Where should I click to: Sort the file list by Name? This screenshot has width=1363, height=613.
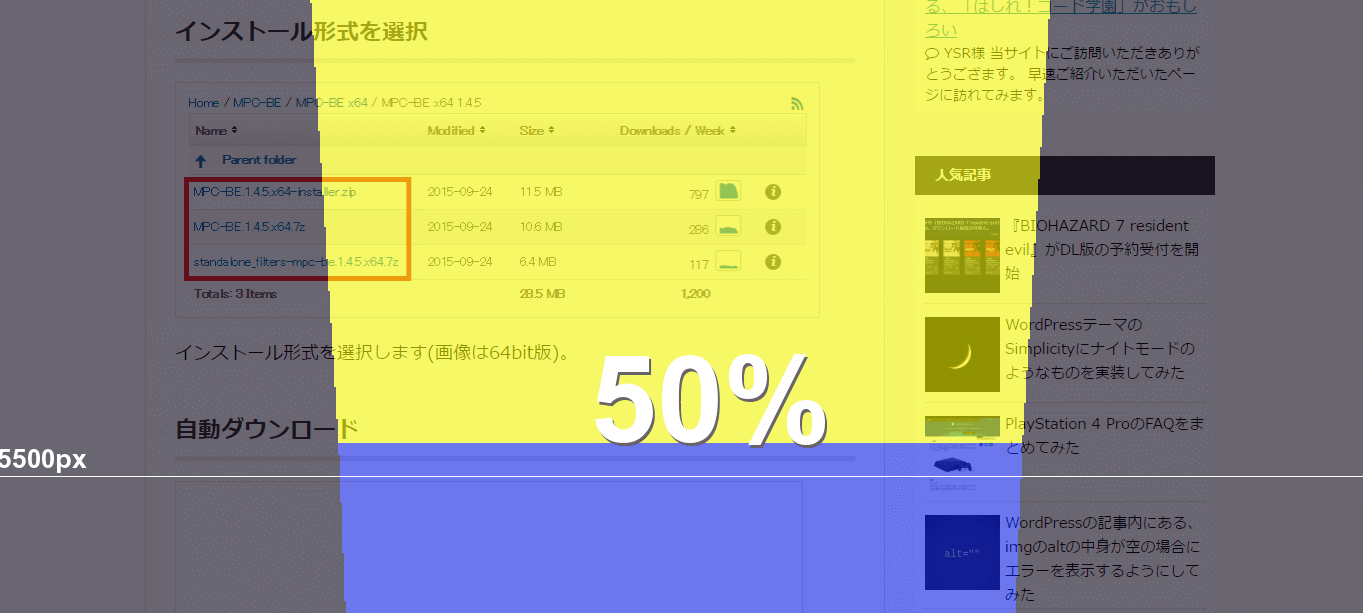(x=216, y=131)
